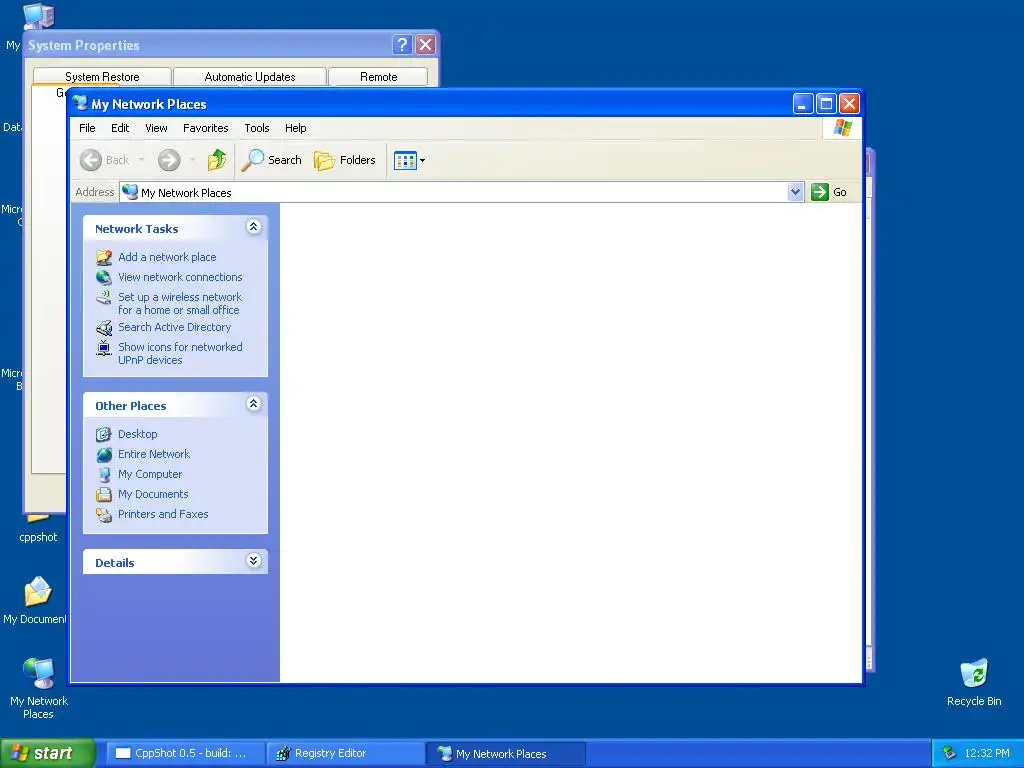Click My Network Places taskbar button

(x=506, y=754)
